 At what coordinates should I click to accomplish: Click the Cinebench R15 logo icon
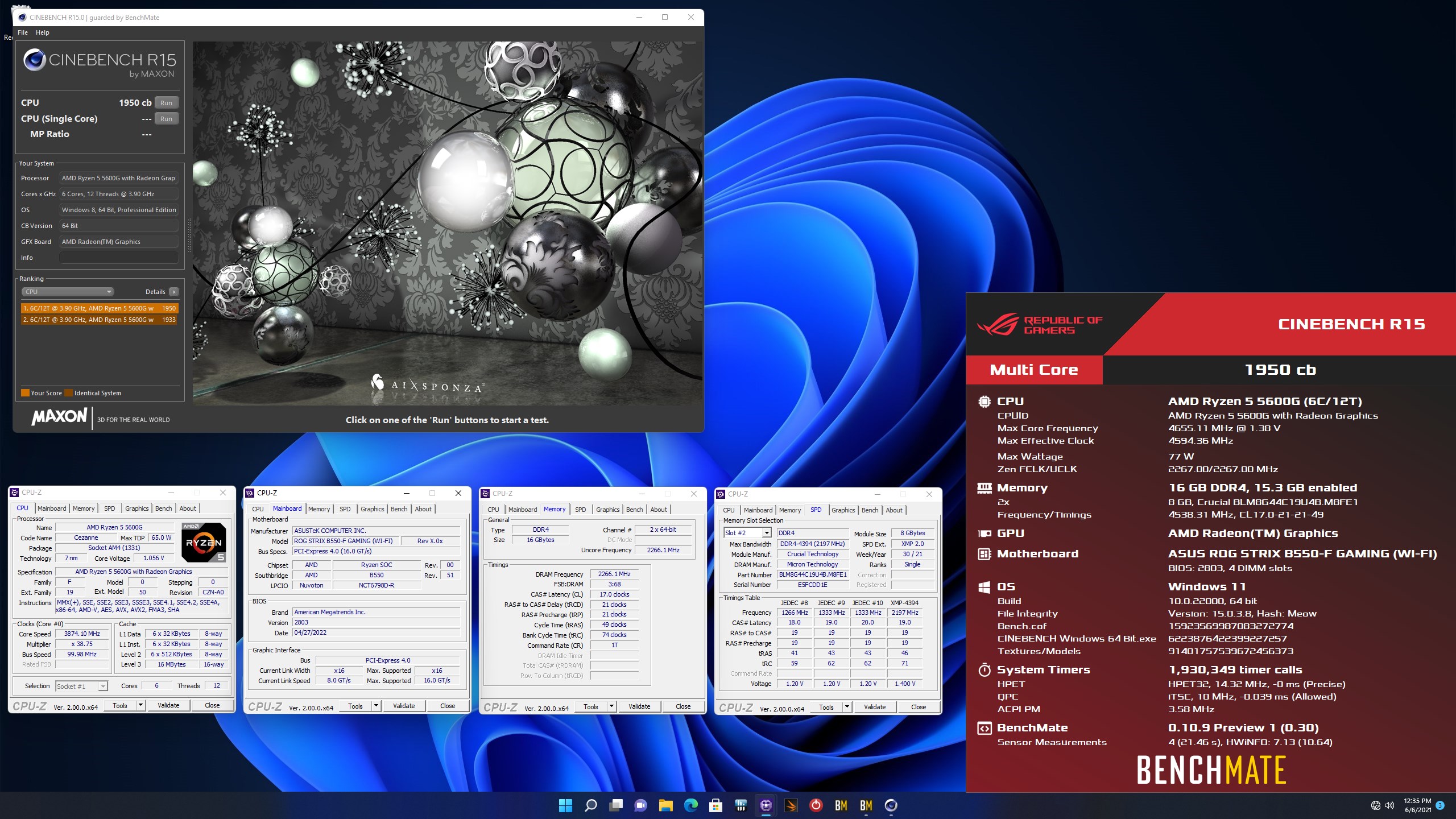34,60
